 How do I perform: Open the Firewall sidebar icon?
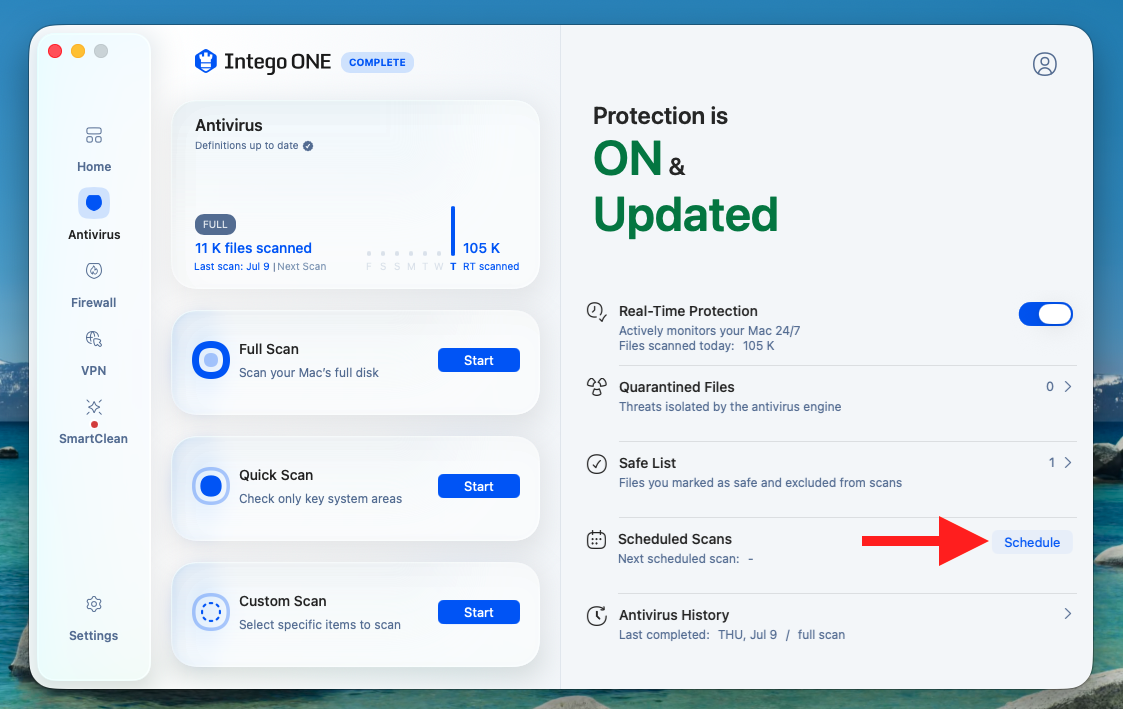pos(94,271)
